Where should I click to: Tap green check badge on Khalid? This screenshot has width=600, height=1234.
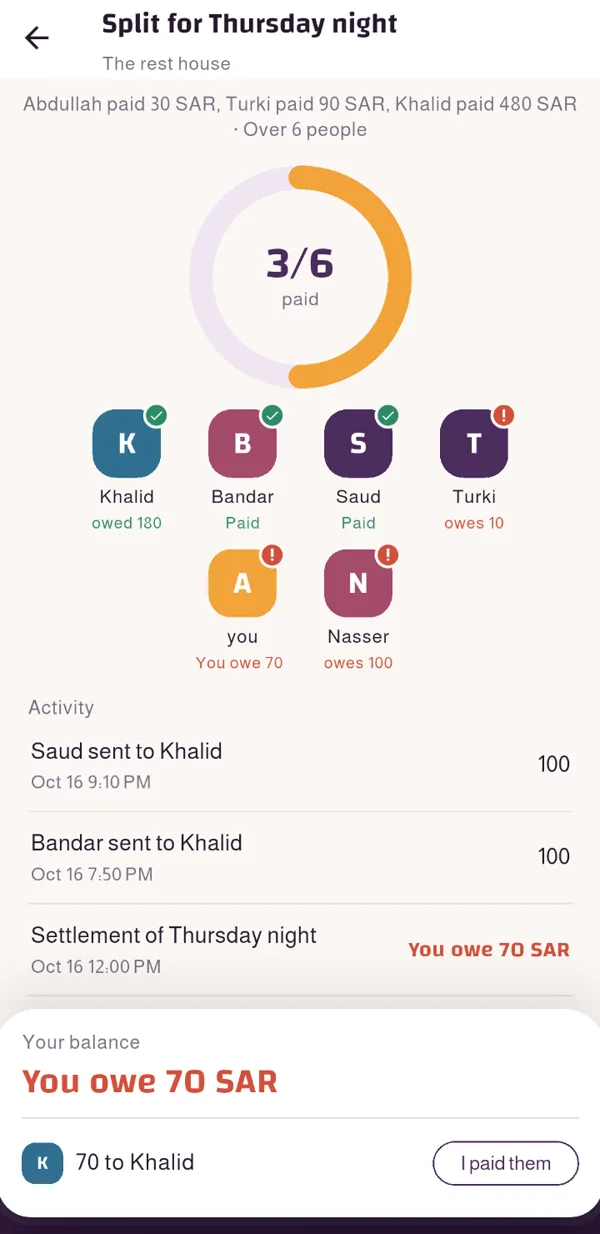[x=156, y=415]
